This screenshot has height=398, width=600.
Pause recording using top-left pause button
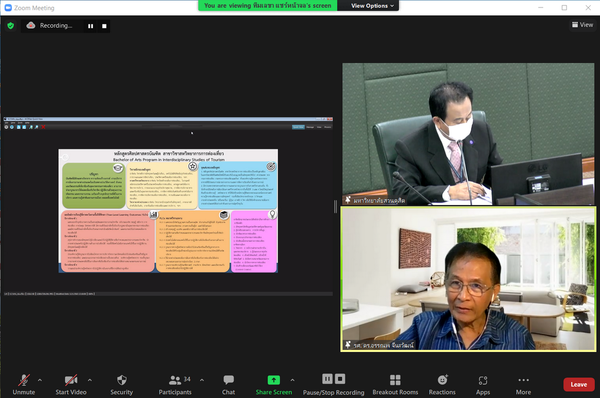[91, 26]
